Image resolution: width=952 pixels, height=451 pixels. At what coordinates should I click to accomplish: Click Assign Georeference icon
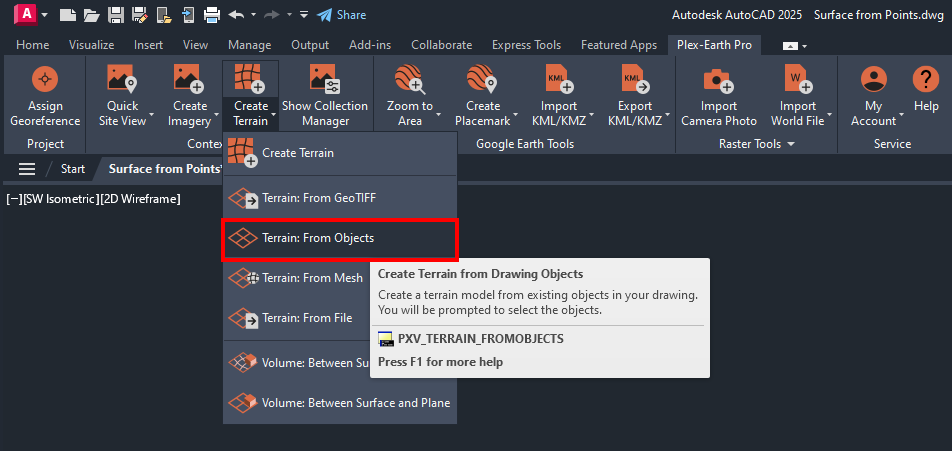click(45, 79)
